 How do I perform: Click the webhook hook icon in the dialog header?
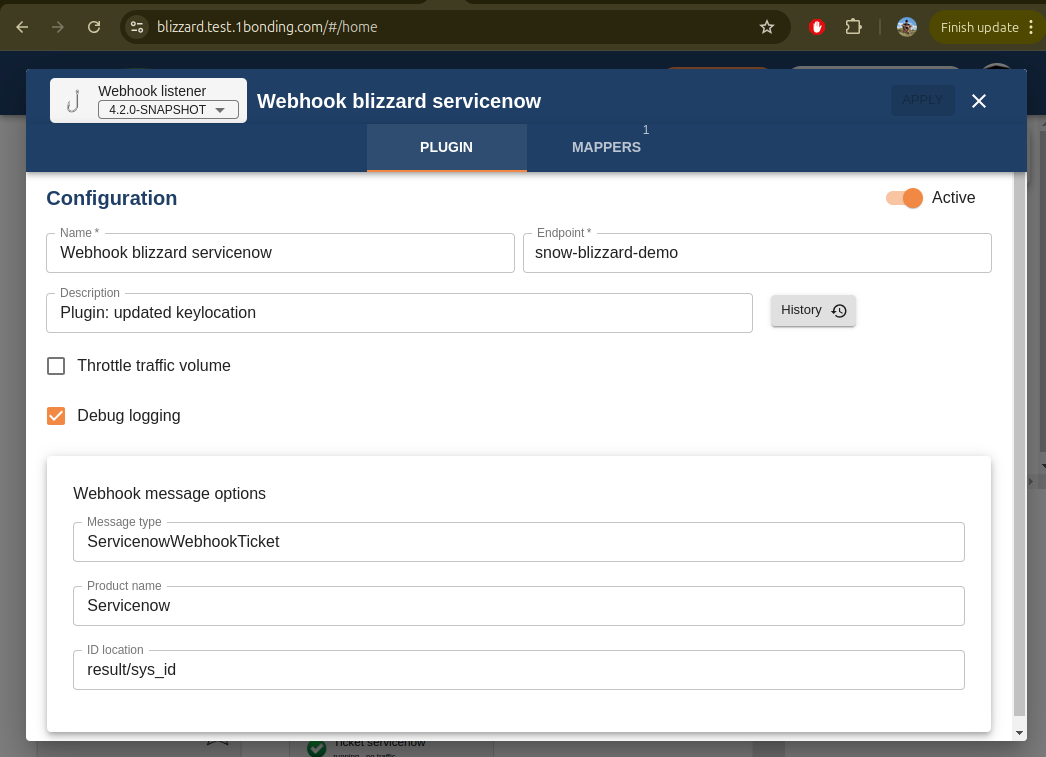point(70,99)
